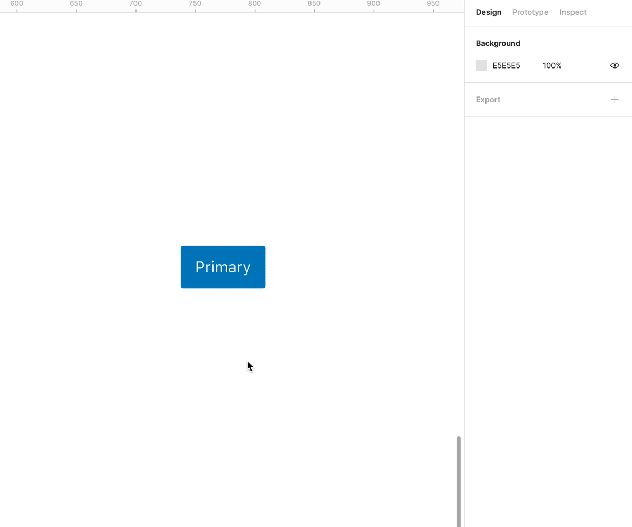Select the blue Primary button on canvas
Image resolution: width=632 pixels, height=527 pixels.
coord(223,267)
